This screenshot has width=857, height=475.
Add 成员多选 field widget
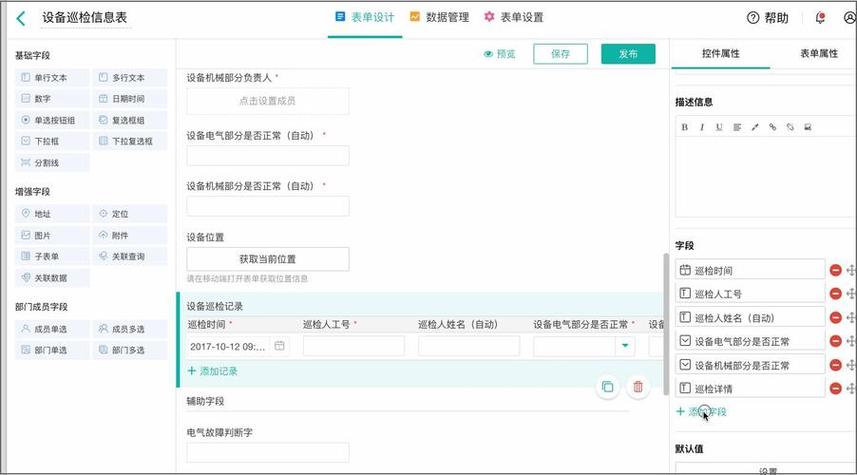pyautogui.click(x=130, y=329)
